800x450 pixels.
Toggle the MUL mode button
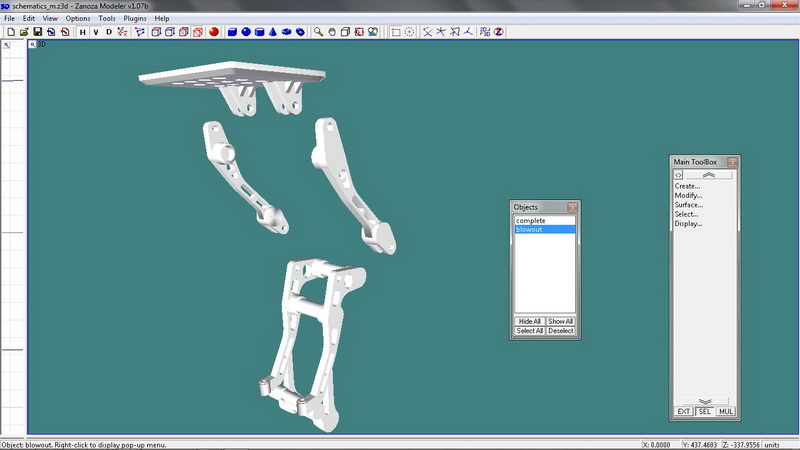click(725, 411)
